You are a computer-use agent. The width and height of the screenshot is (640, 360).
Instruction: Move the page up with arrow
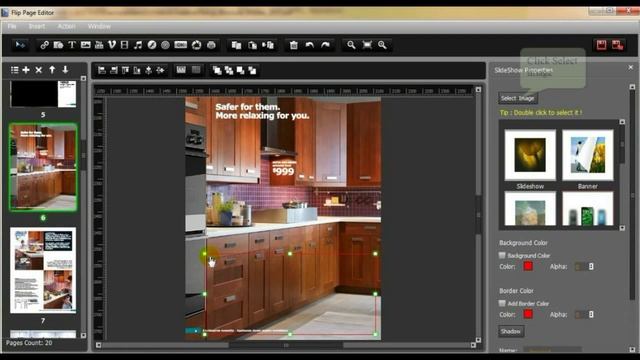tap(52, 70)
